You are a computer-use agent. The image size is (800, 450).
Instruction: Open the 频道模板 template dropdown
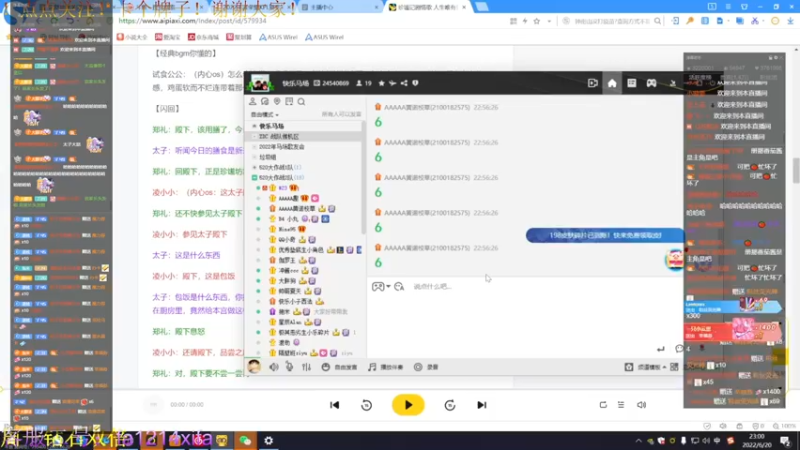[x=646, y=367]
